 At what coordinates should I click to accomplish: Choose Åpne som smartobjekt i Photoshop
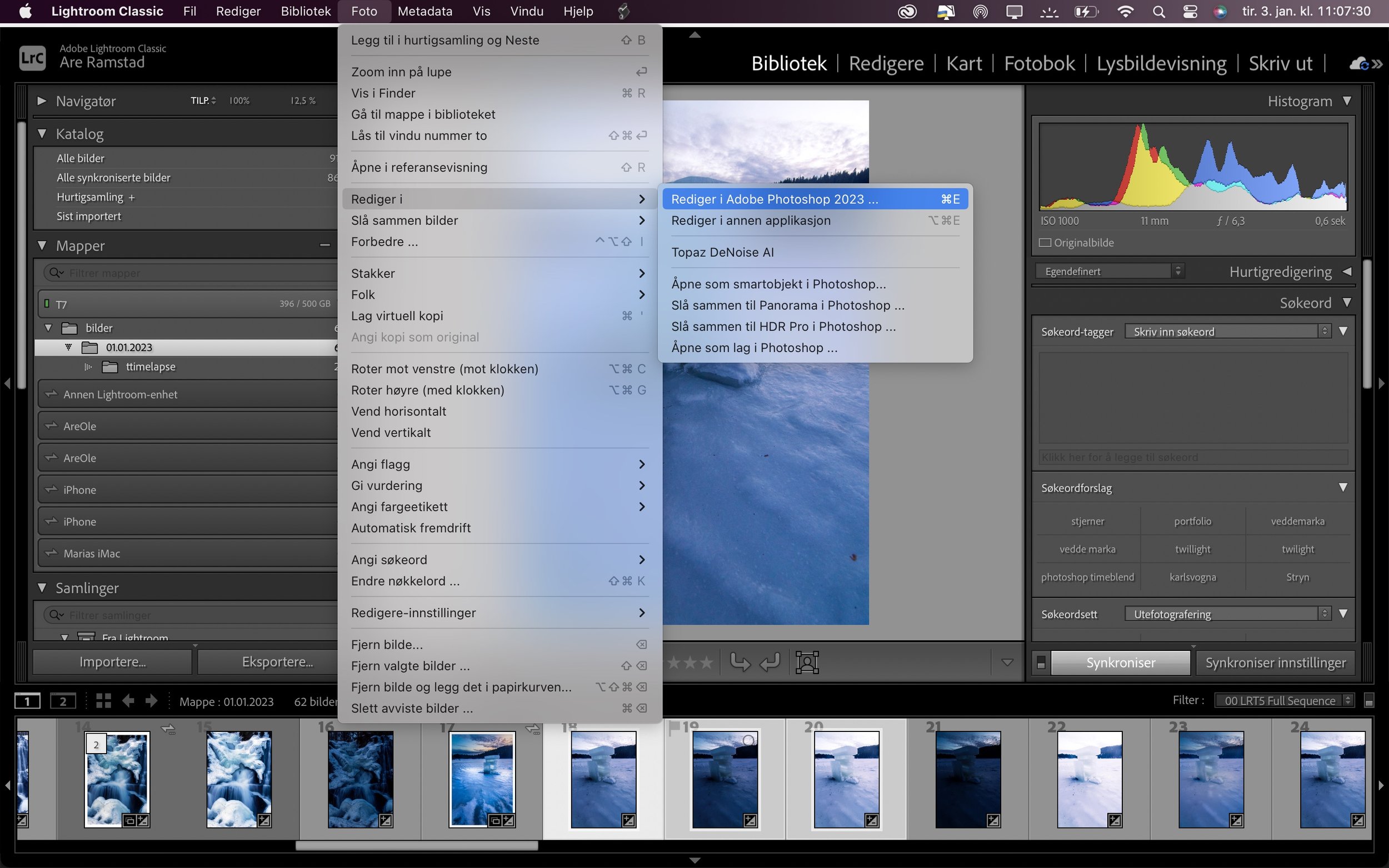tap(815, 284)
